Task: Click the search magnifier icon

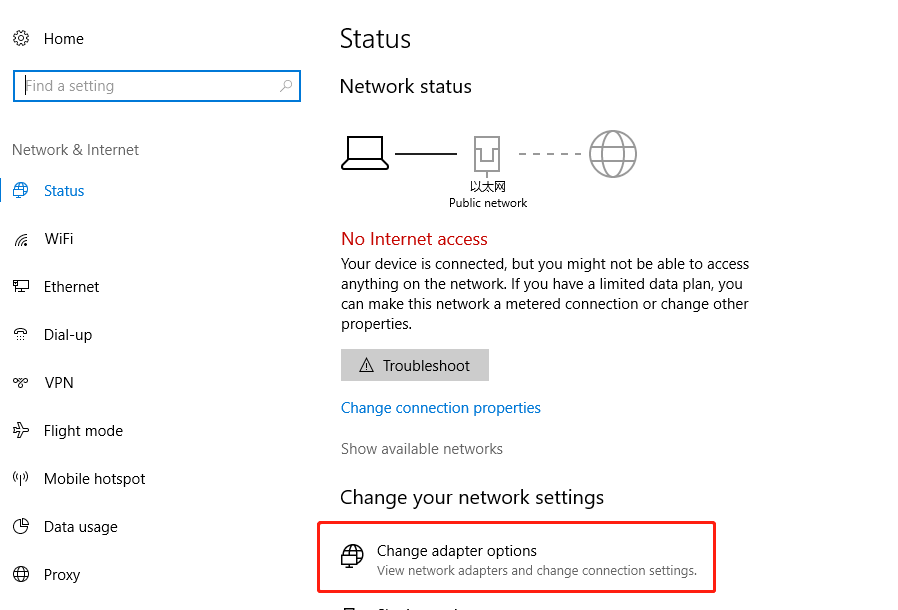Action: (x=286, y=86)
